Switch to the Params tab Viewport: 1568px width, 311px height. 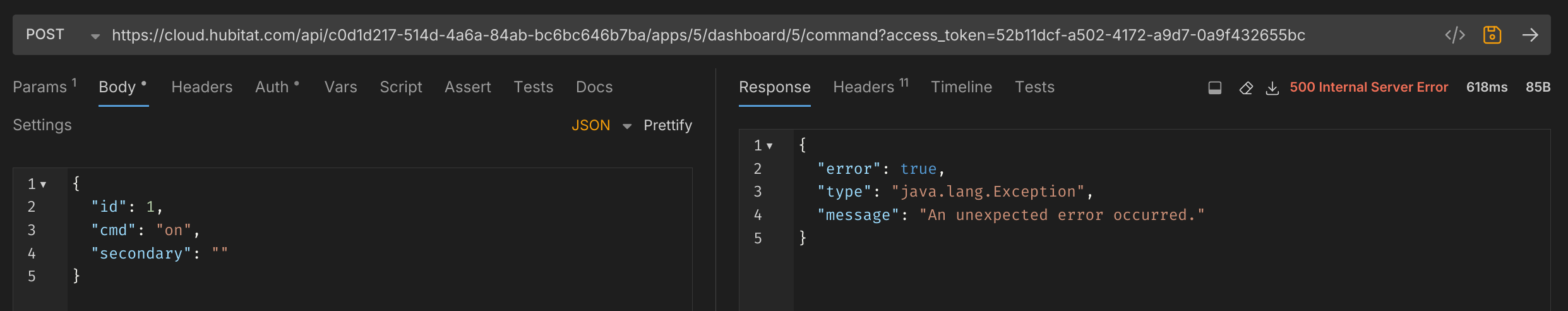pyautogui.click(x=40, y=87)
